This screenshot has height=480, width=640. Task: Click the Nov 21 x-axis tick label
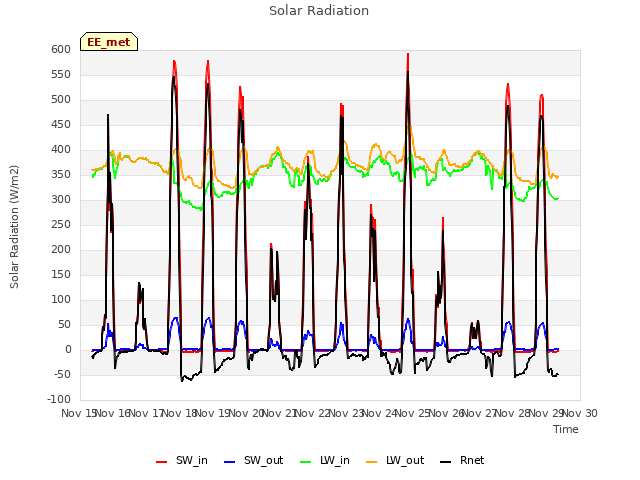[280, 413]
